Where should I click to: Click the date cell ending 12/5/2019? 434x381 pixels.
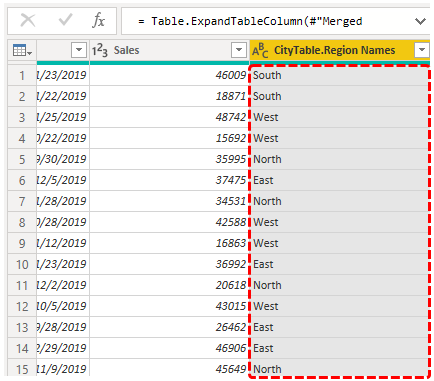point(63,180)
